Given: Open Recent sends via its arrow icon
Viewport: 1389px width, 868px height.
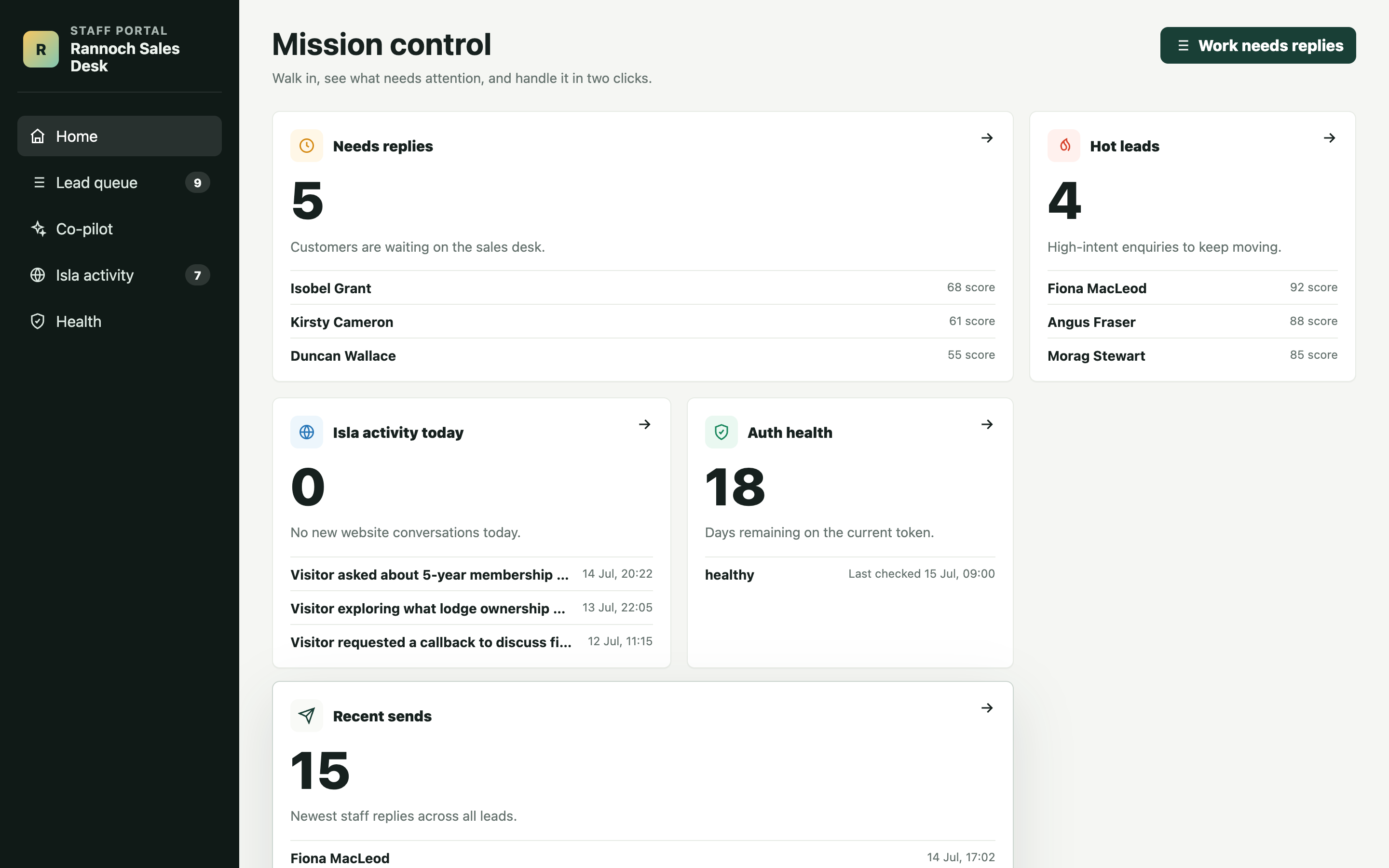Looking at the screenshot, I should point(987,708).
